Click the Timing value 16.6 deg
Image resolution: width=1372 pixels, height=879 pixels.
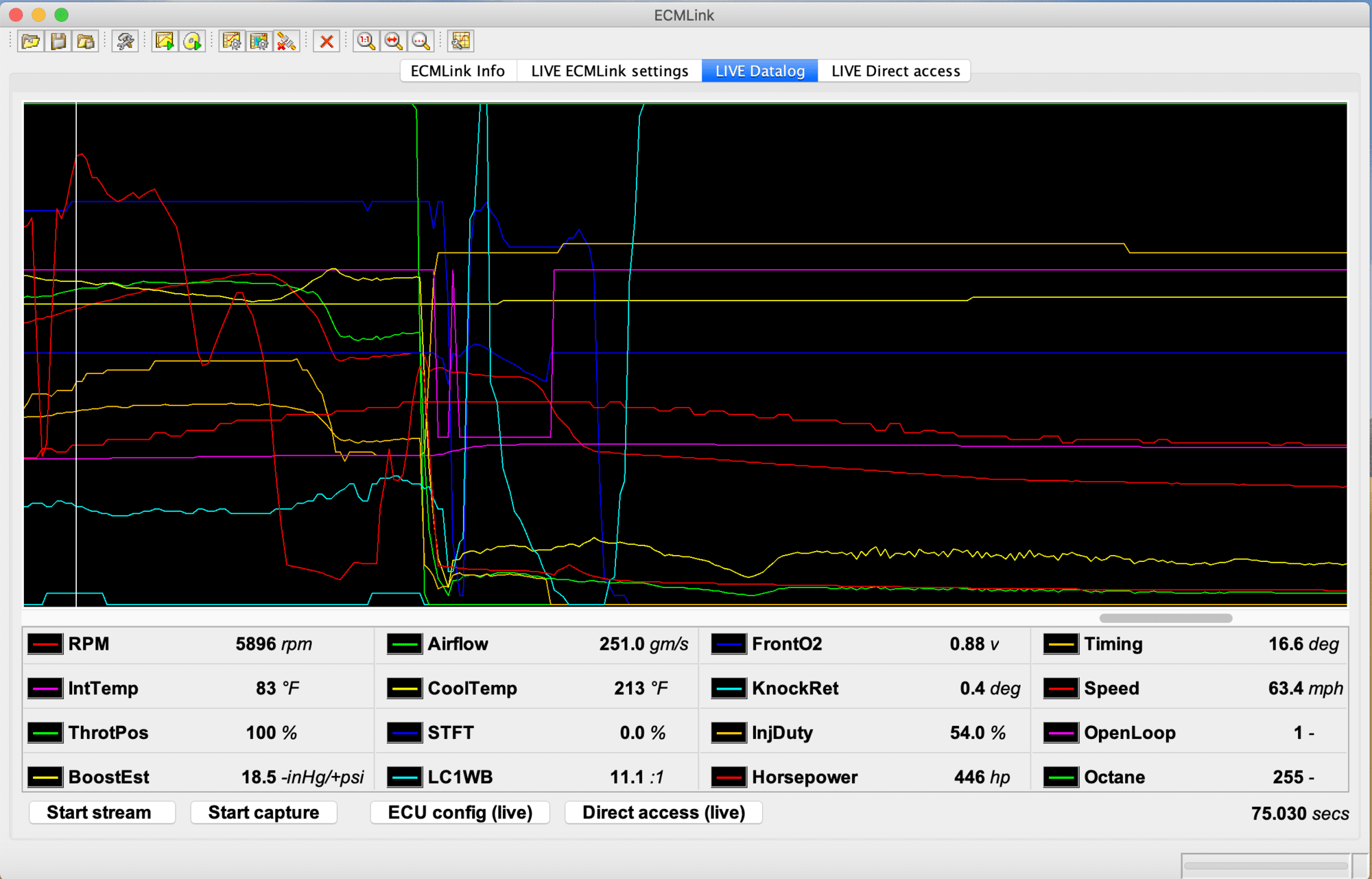point(1303,644)
